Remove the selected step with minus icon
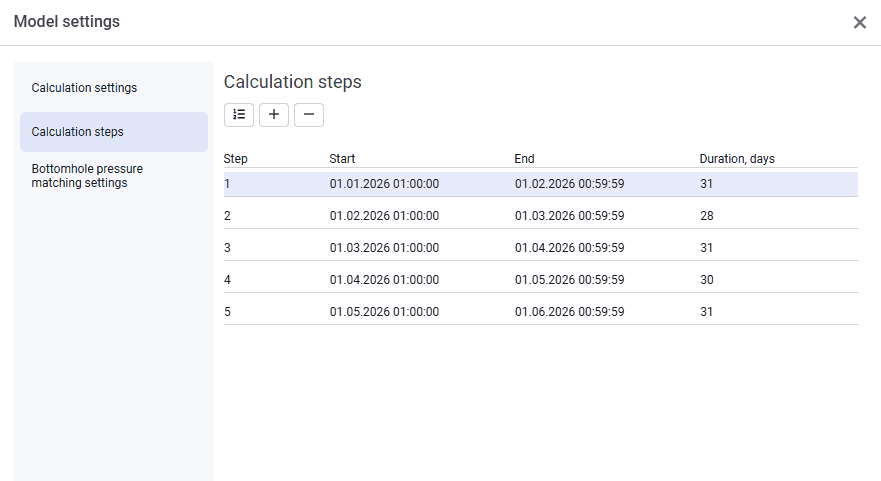Viewport: 881px width, 481px height. tap(309, 115)
